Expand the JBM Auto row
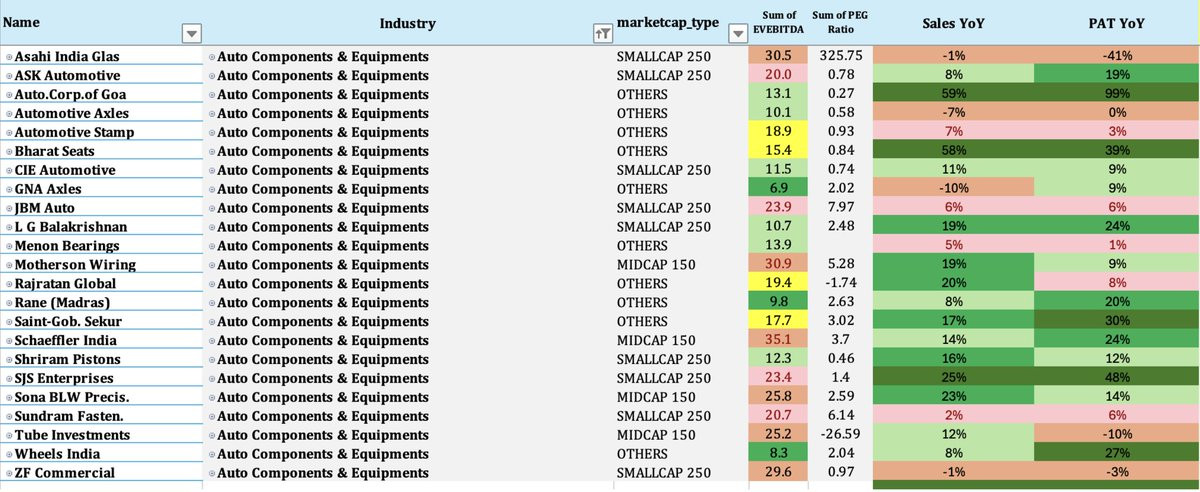1200x492 pixels. (x=9, y=209)
